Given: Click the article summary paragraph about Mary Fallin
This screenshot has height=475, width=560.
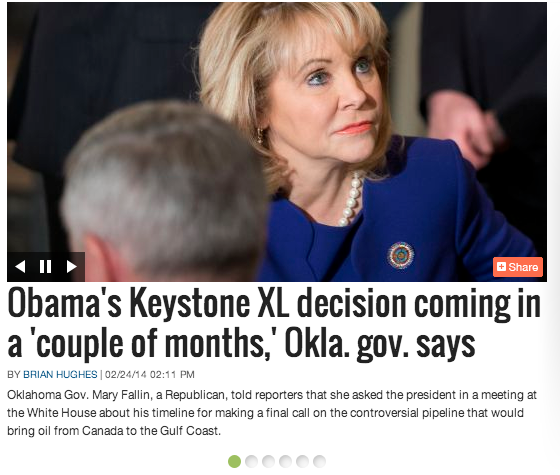Looking at the screenshot, I should (272, 412).
